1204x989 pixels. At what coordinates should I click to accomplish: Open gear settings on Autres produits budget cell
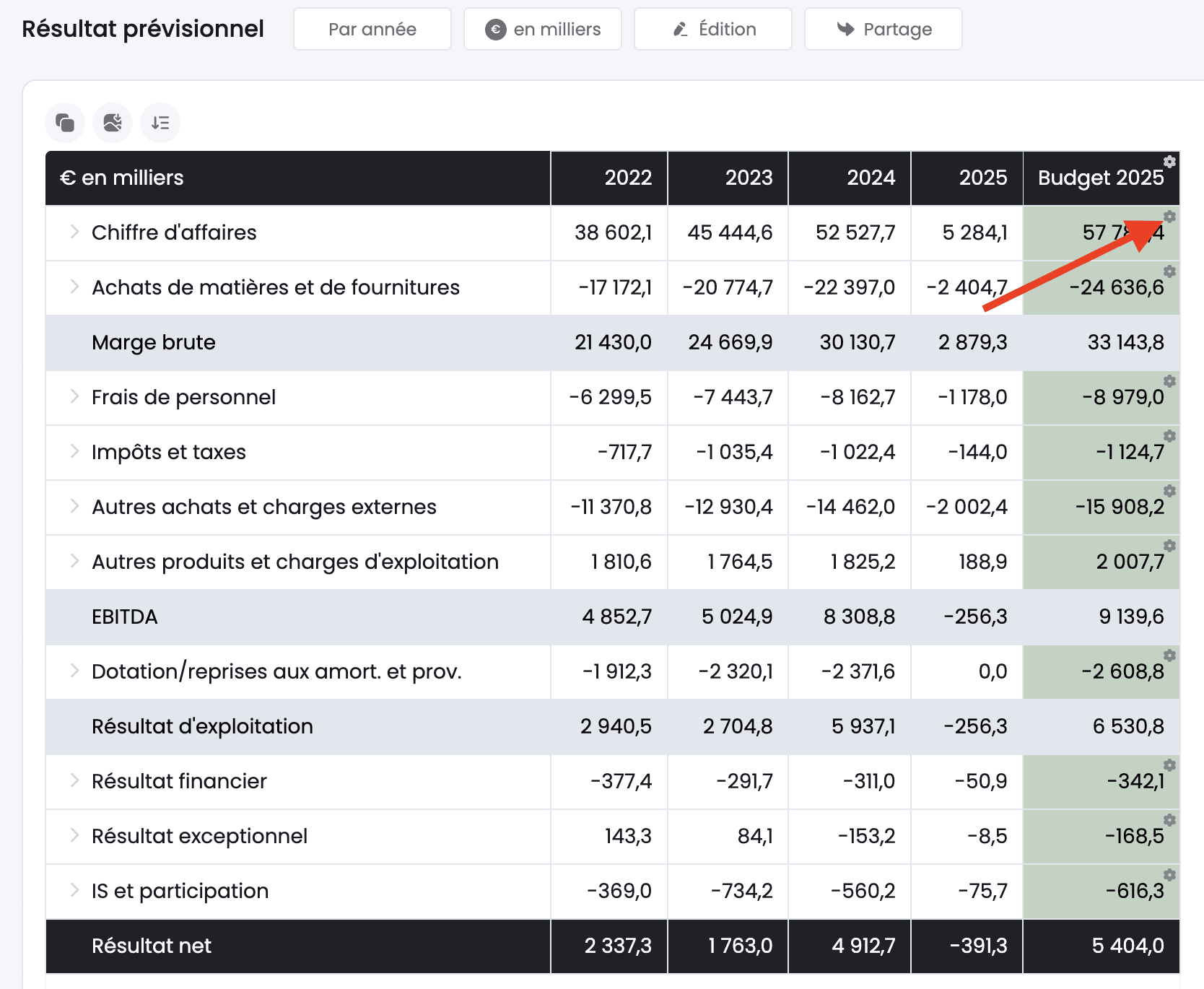tap(1169, 546)
